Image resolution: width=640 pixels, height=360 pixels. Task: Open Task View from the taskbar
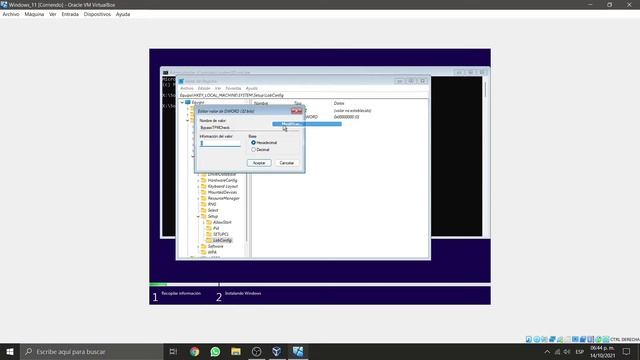[x=173, y=351]
